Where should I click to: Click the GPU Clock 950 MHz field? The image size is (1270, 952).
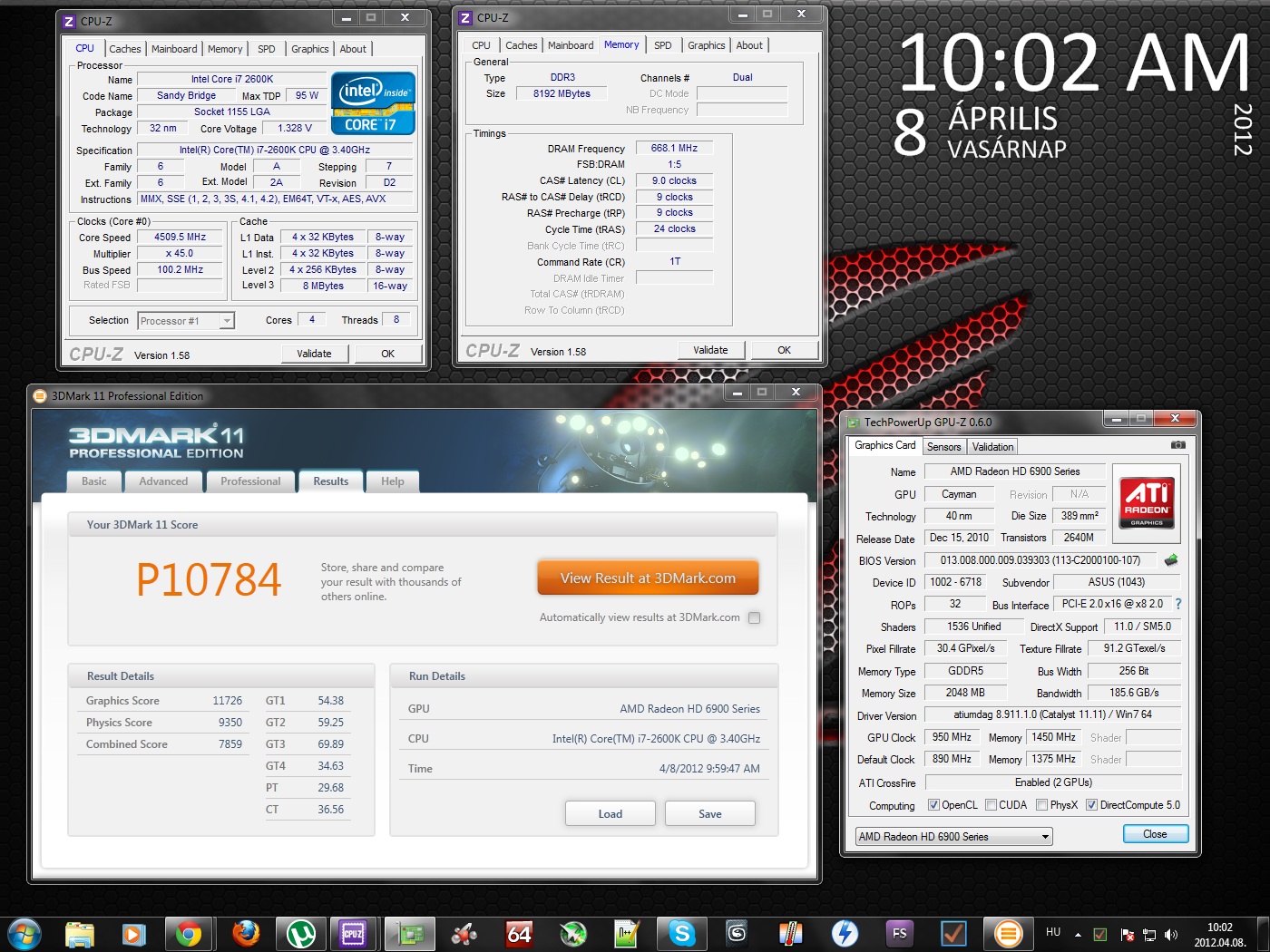tap(952, 737)
